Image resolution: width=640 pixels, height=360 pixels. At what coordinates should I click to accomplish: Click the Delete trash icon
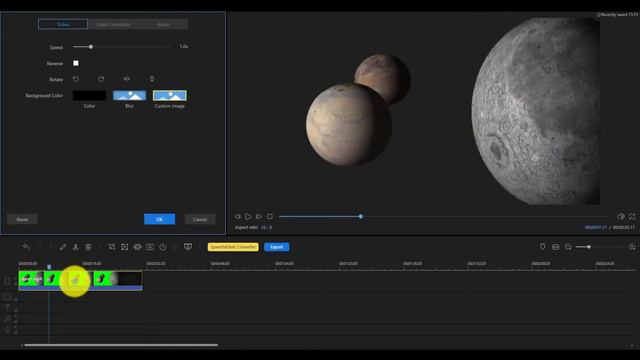click(88, 247)
